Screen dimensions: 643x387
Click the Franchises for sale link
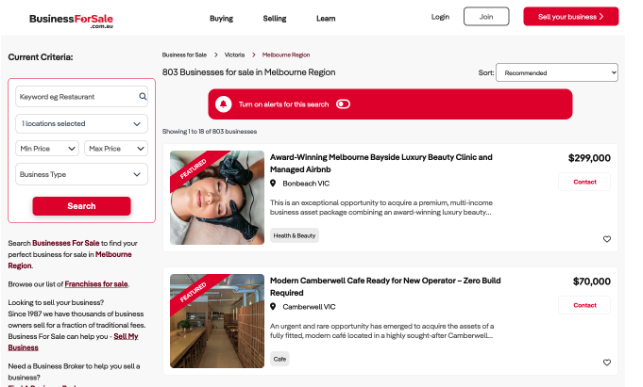click(96, 284)
